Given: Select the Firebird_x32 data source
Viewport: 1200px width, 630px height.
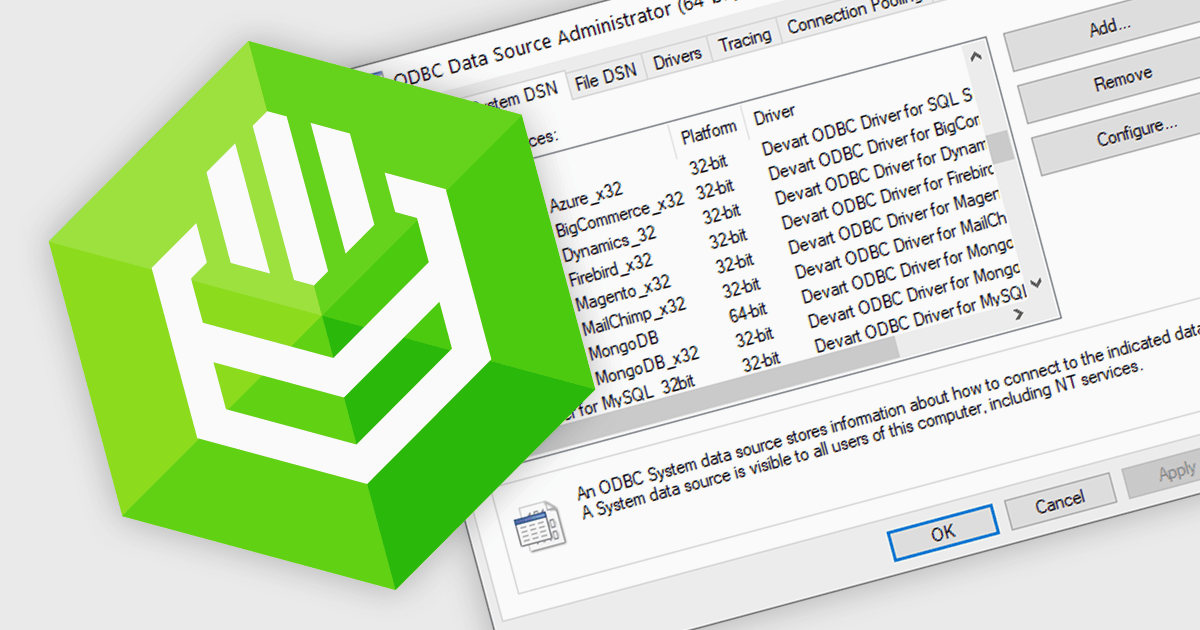Looking at the screenshot, I should pyautogui.click(x=611, y=268).
